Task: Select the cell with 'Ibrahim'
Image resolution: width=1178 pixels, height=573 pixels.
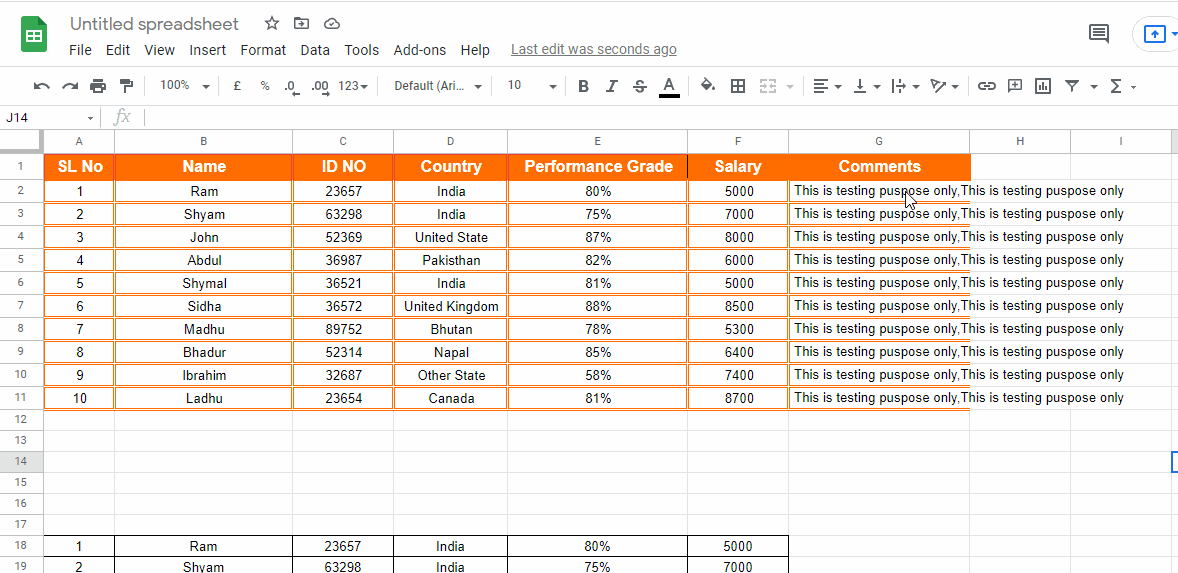Action: pos(204,375)
